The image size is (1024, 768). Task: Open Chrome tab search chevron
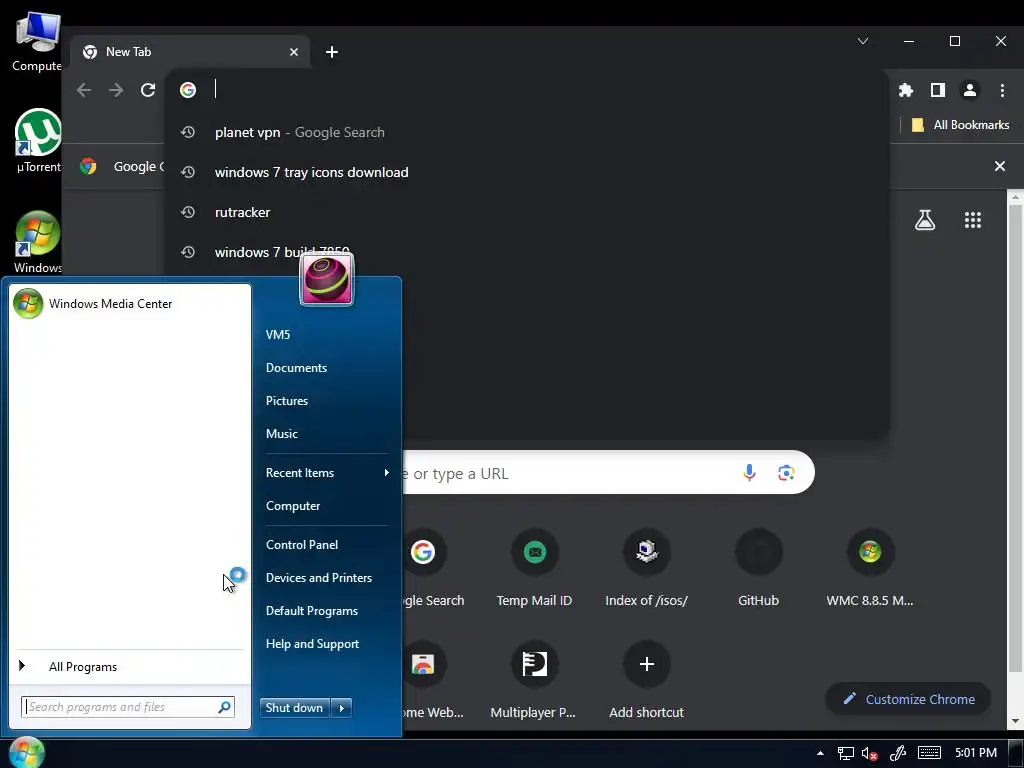pyautogui.click(x=863, y=41)
